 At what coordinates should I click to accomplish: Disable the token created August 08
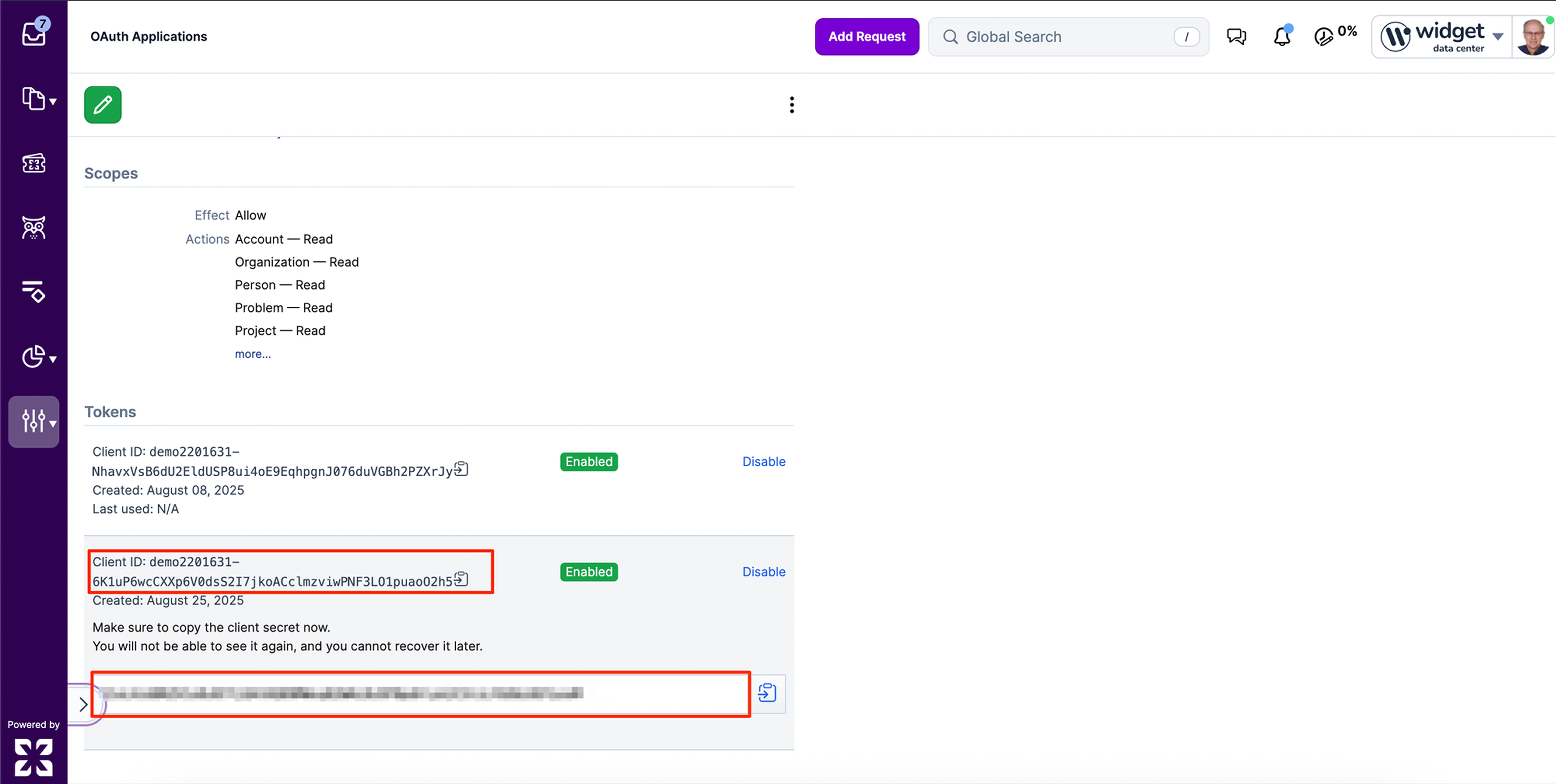pos(763,462)
